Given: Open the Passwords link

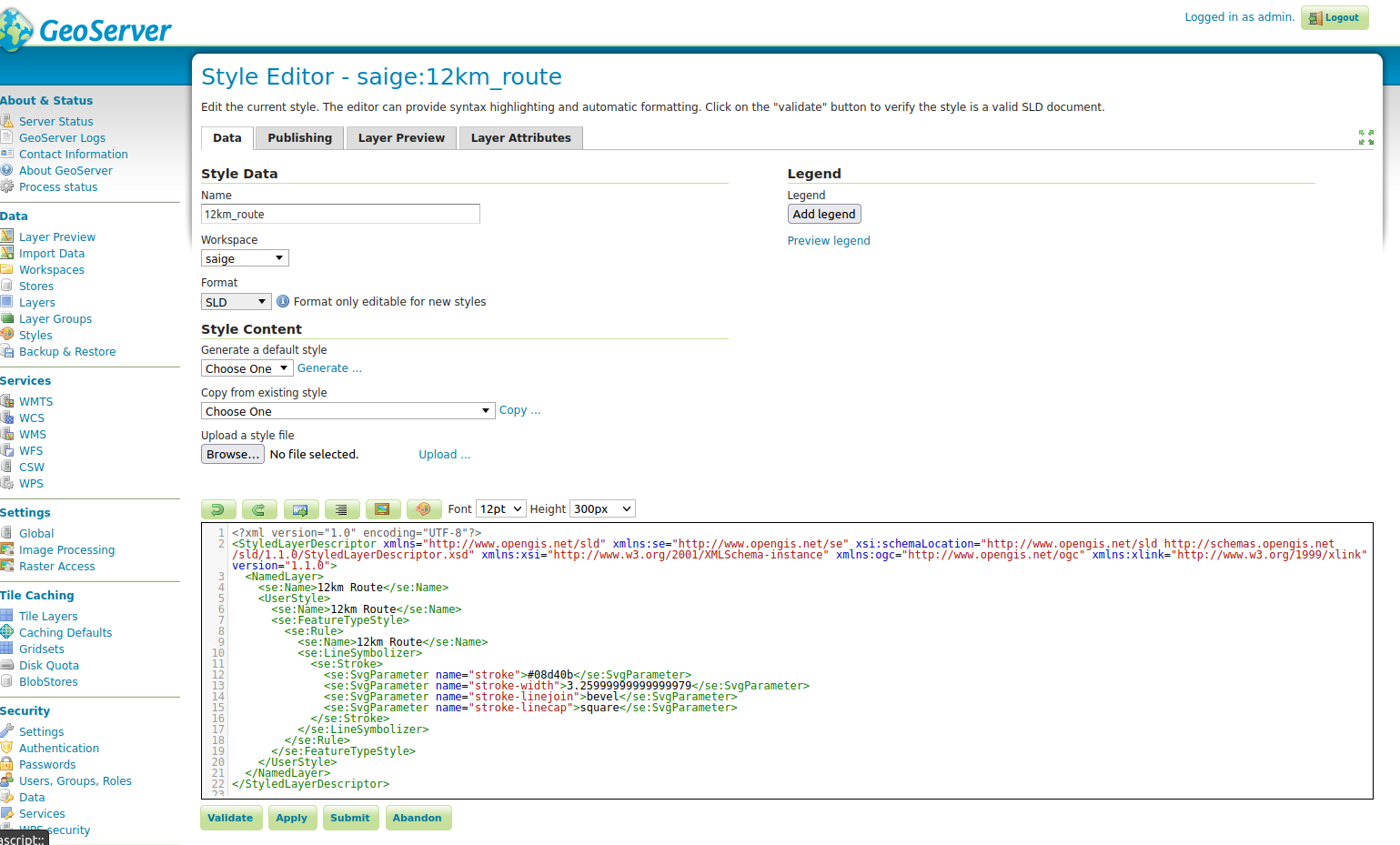Looking at the screenshot, I should click(47, 764).
